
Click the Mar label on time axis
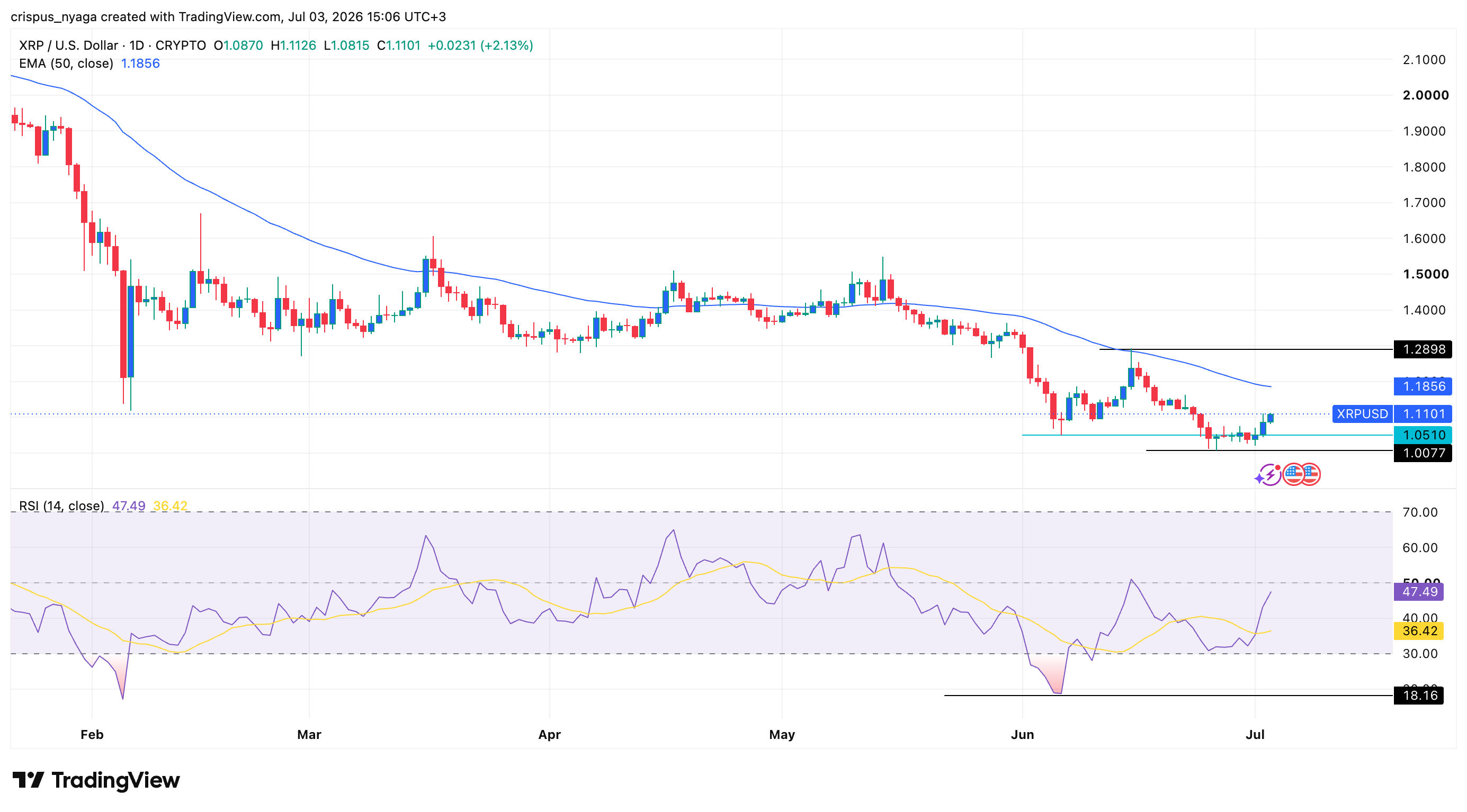pyautogui.click(x=309, y=735)
